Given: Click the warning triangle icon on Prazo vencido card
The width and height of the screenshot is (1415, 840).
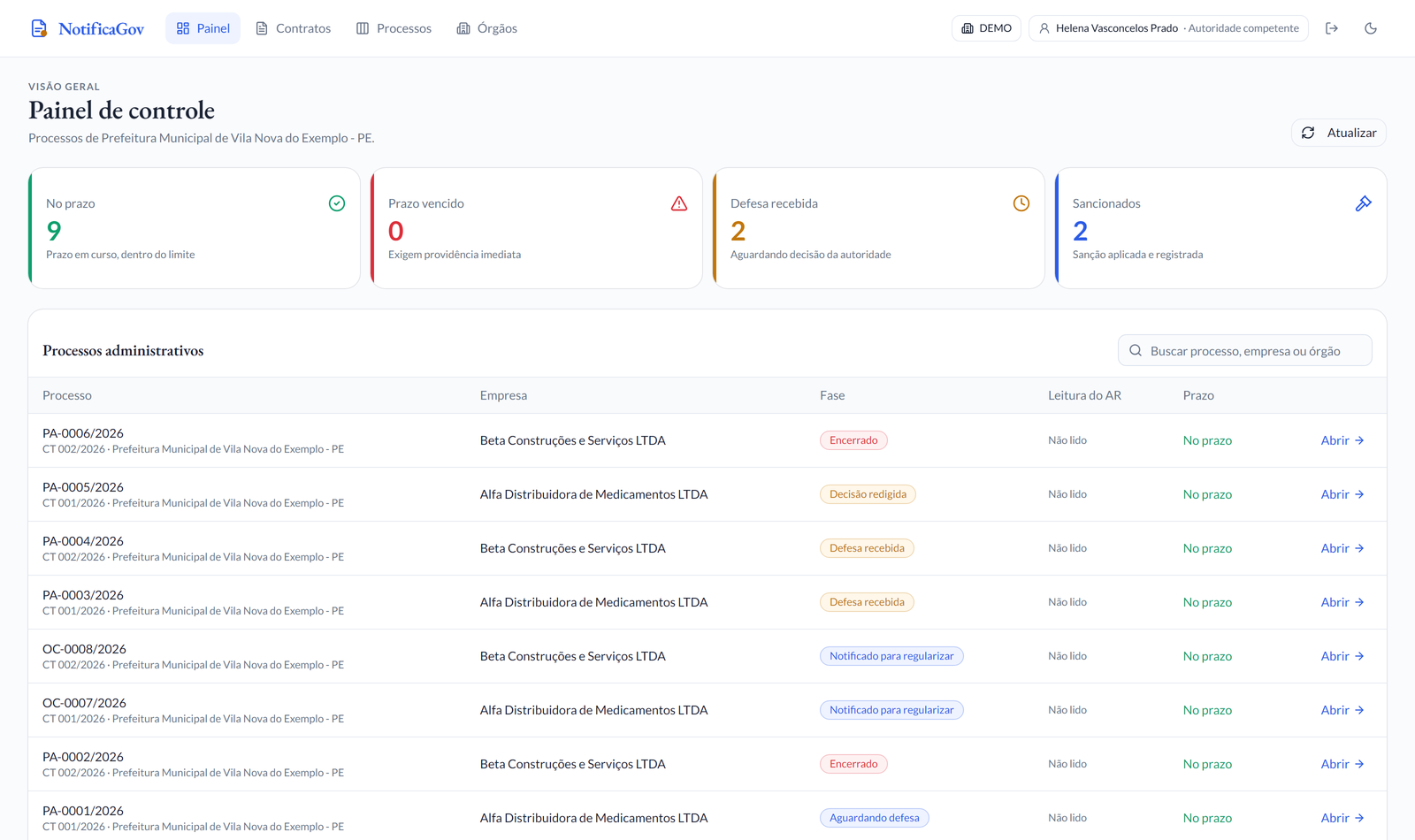Looking at the screenshot, I should [679, 203].
